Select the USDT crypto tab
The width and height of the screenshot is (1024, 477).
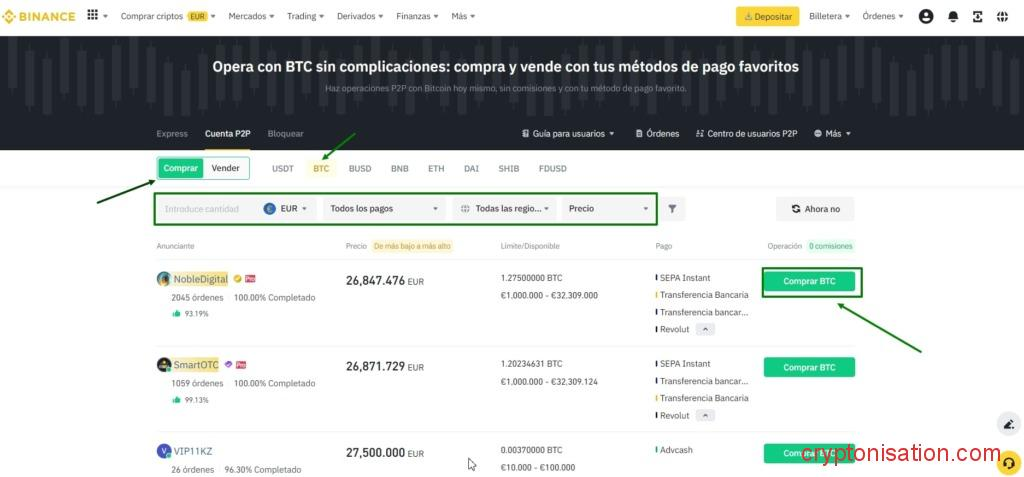click(x=283, y=169)
